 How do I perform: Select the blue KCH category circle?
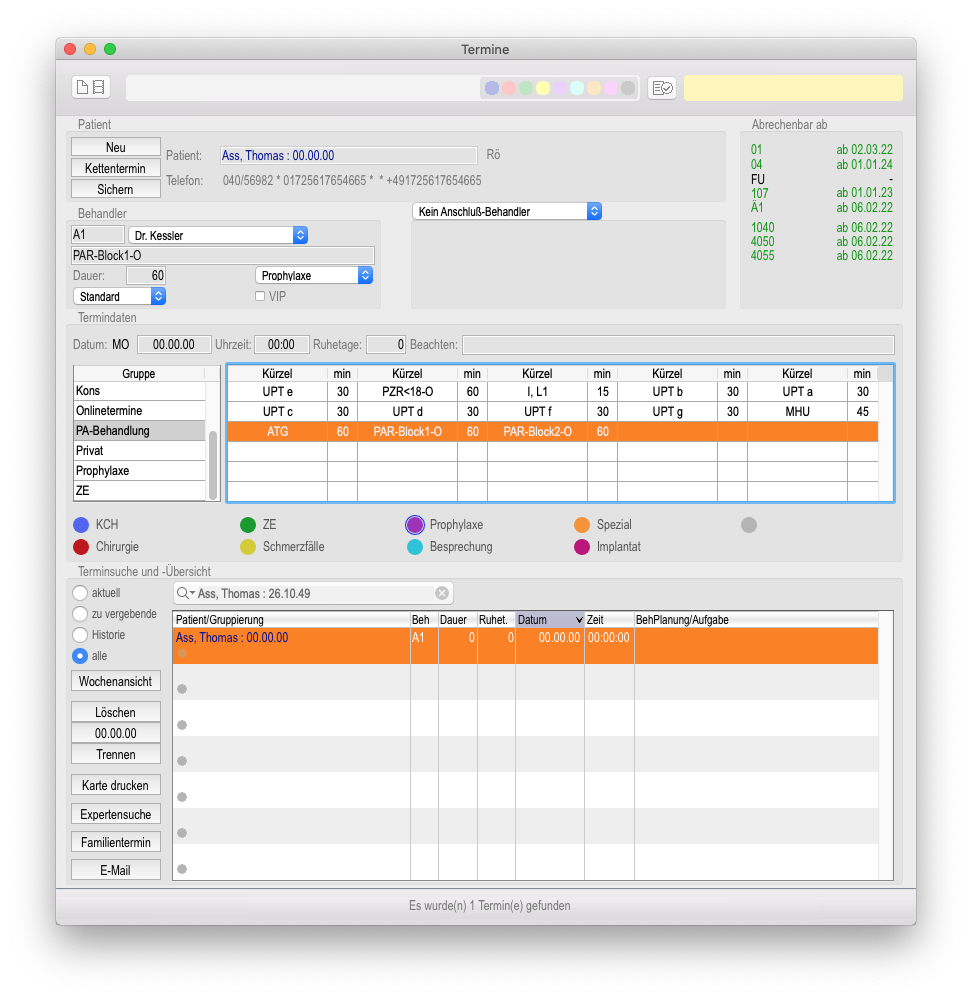81,524
